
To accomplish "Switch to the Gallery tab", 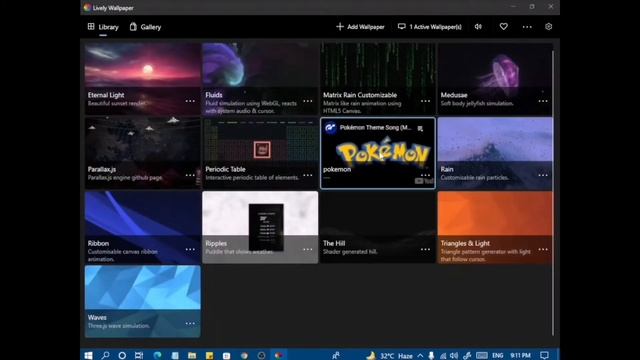I will point(145,27).
